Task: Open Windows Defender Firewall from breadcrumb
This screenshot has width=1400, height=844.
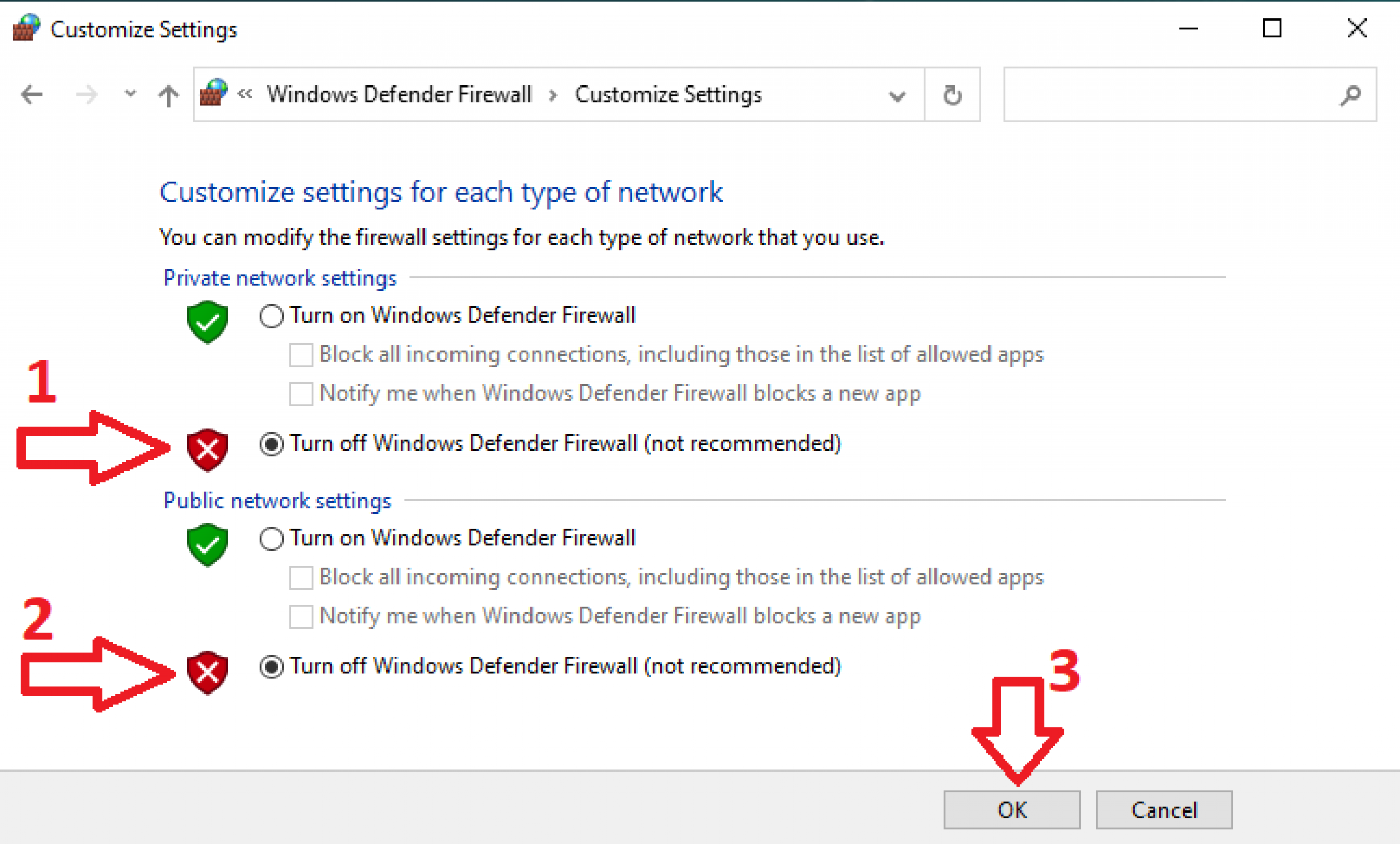Action: point(400,94)
